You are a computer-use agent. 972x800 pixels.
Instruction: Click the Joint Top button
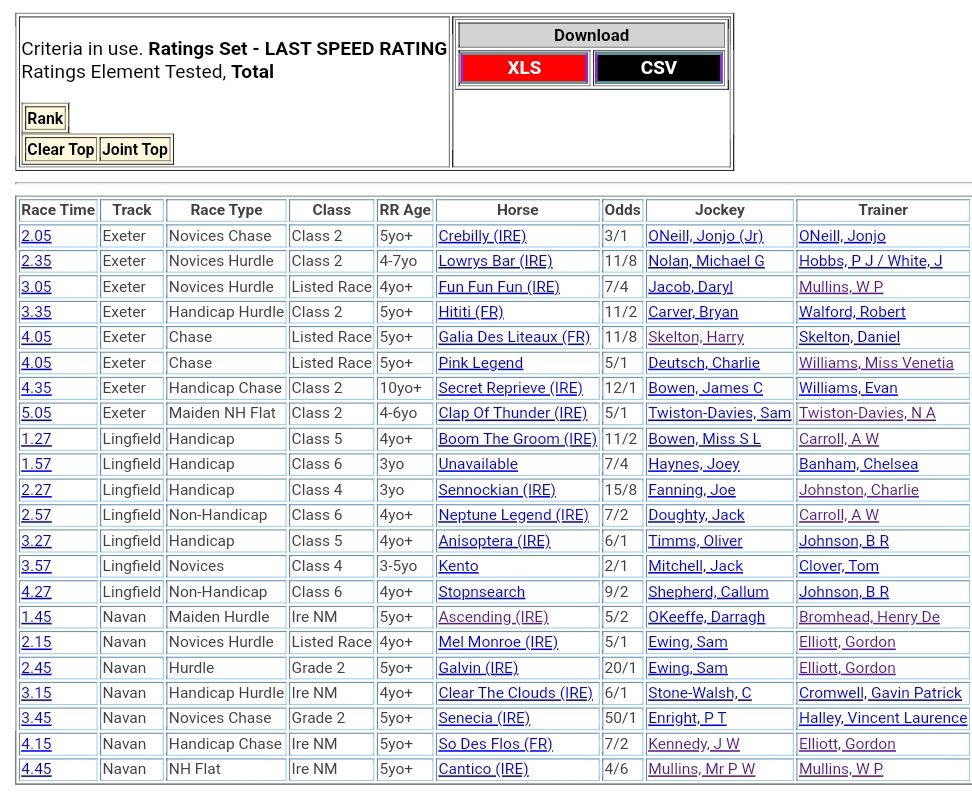click(135, 150)
